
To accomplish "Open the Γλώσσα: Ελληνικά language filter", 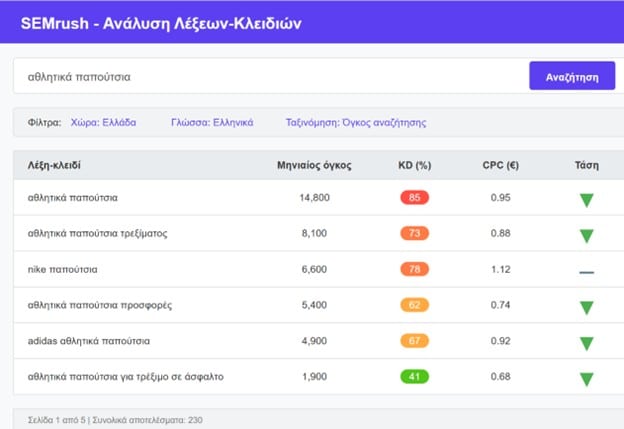I will [x=212, y=123].
